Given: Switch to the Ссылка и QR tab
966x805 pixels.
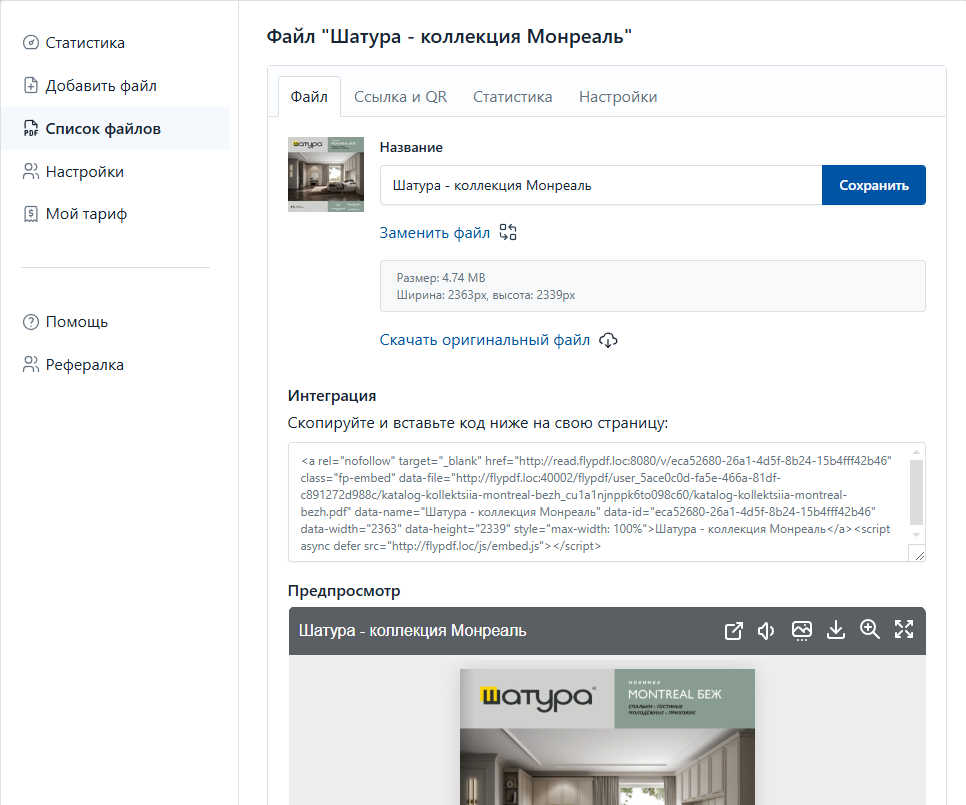Looking at the screenshot, I should pyautogui.click(x=400, y=97).
